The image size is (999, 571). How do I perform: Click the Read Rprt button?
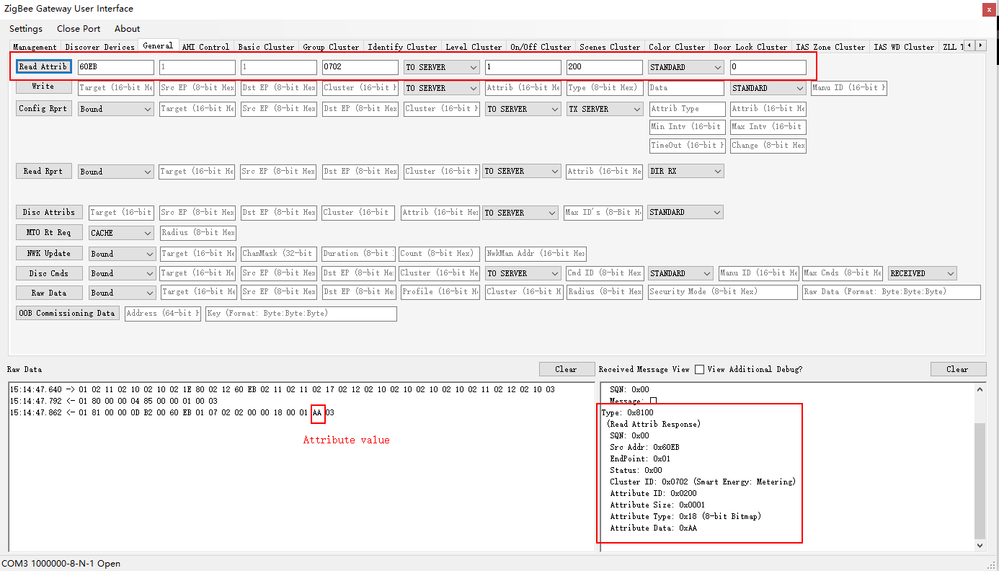(x=43, y=171)
